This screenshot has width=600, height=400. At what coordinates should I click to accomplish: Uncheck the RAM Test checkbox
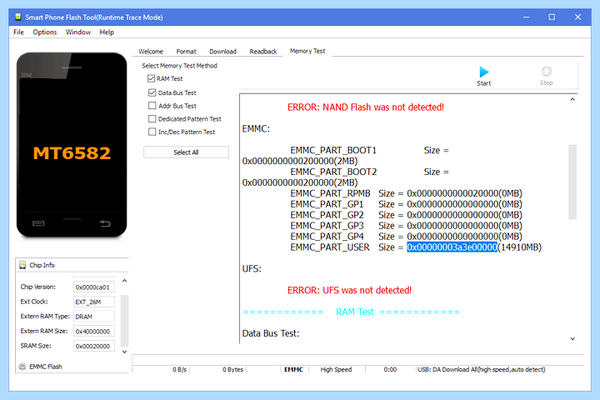[x=152, y=78]
